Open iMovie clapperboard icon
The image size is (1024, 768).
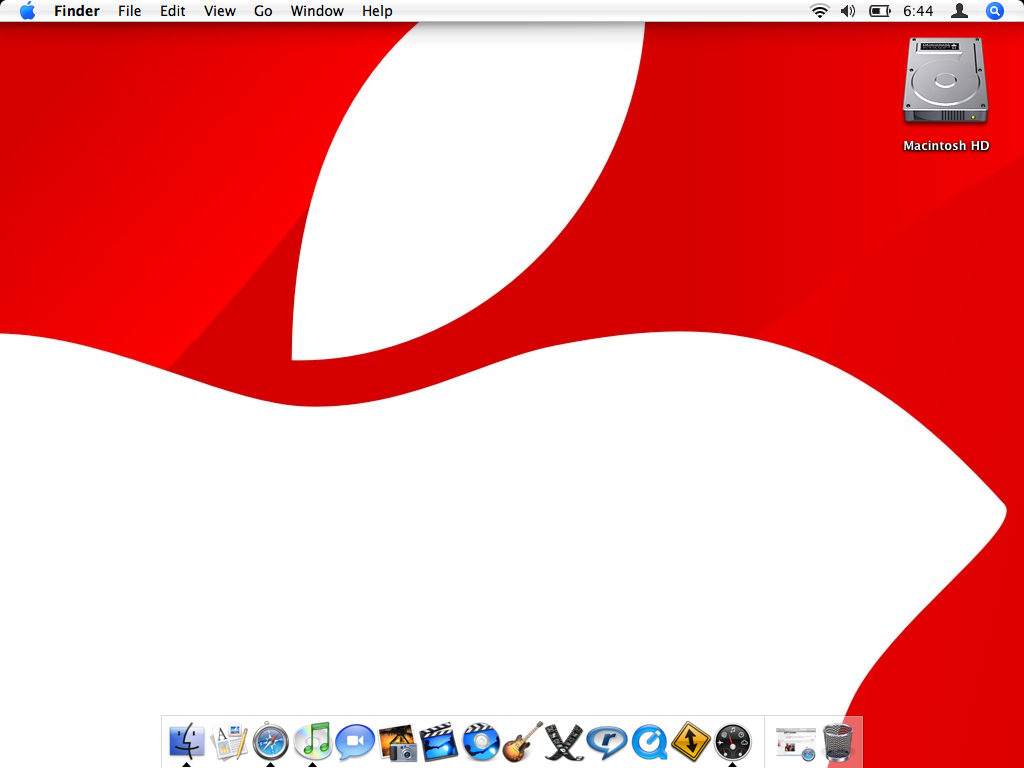click(x=438, y=742)
